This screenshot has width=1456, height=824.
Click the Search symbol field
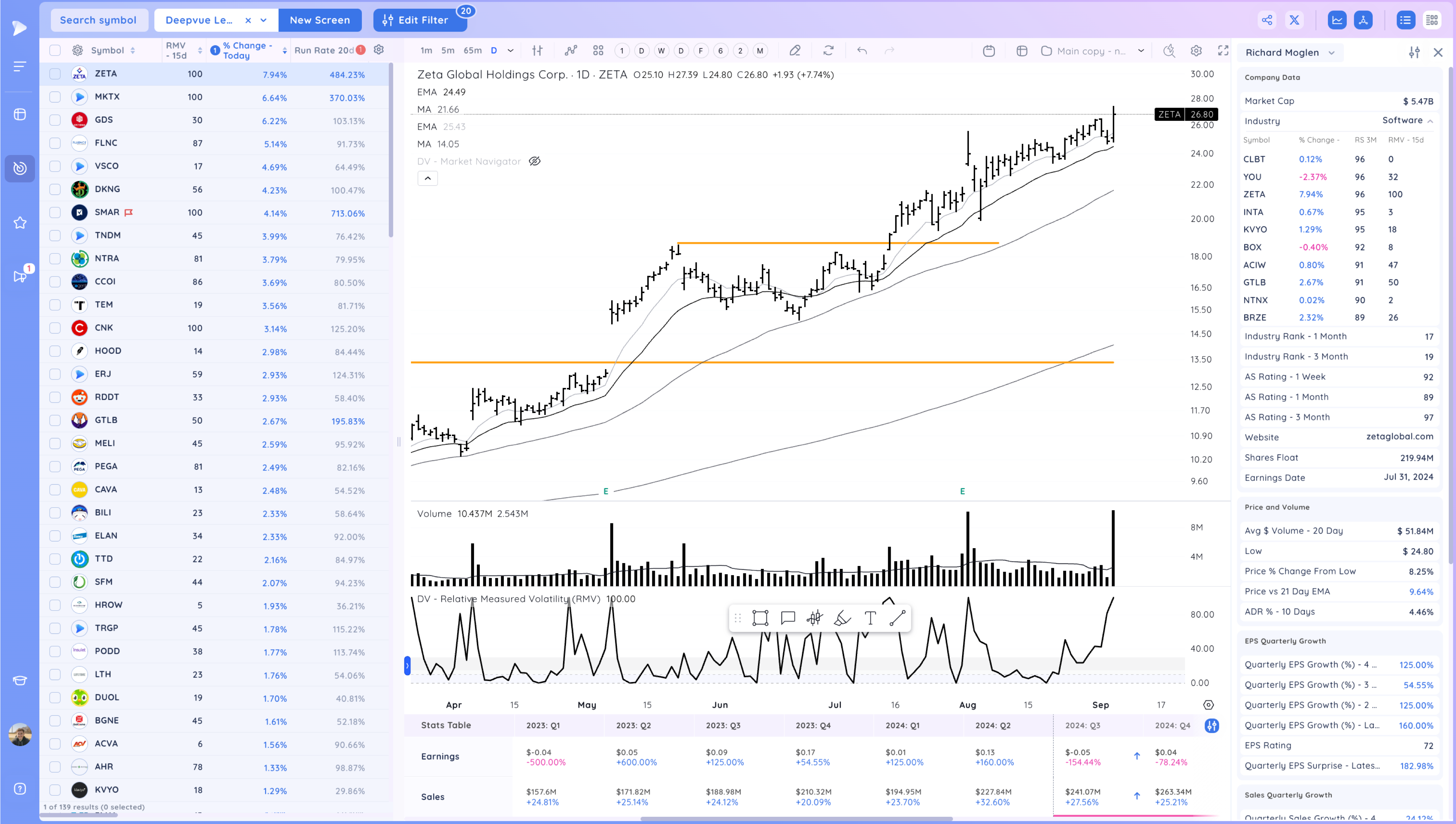click(99, 20)
